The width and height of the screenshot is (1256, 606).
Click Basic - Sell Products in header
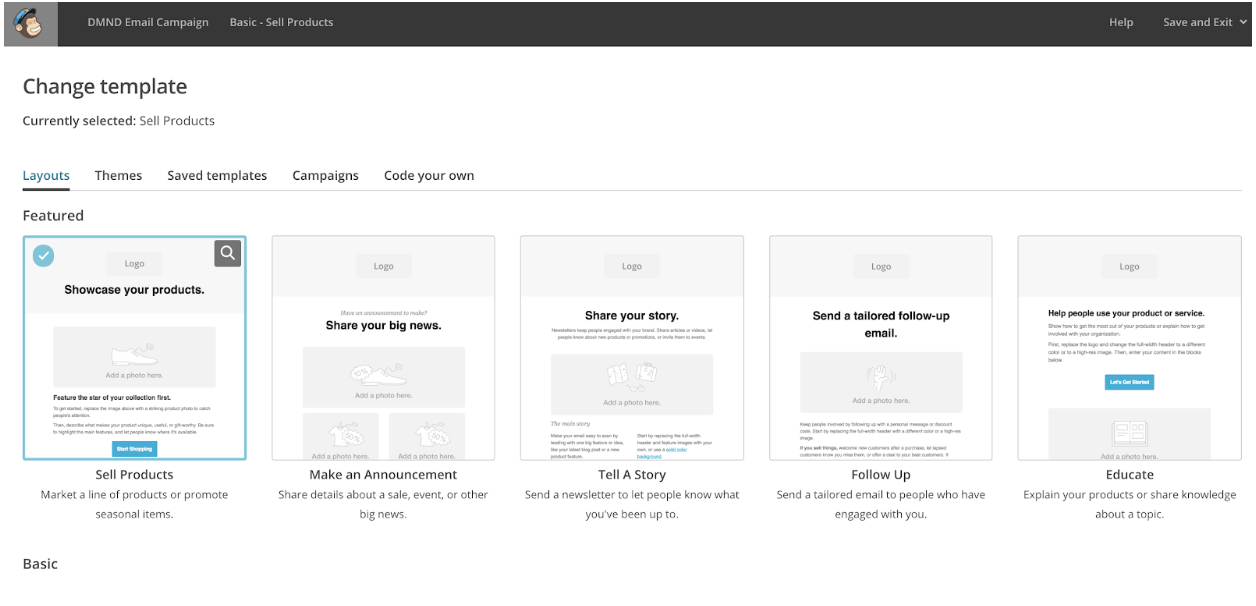[281, 22]
